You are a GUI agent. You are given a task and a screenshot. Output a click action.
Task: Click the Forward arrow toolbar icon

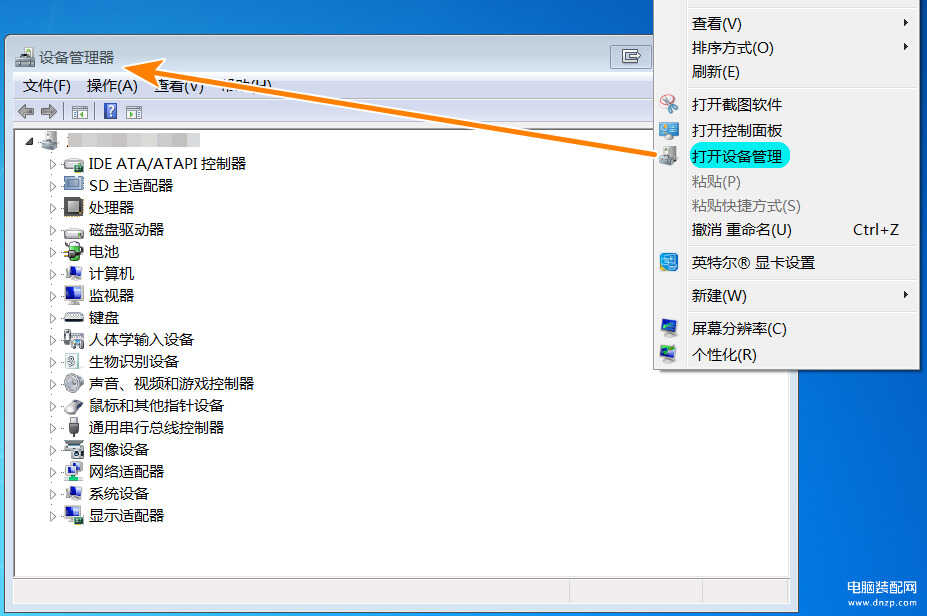[49, 111]
